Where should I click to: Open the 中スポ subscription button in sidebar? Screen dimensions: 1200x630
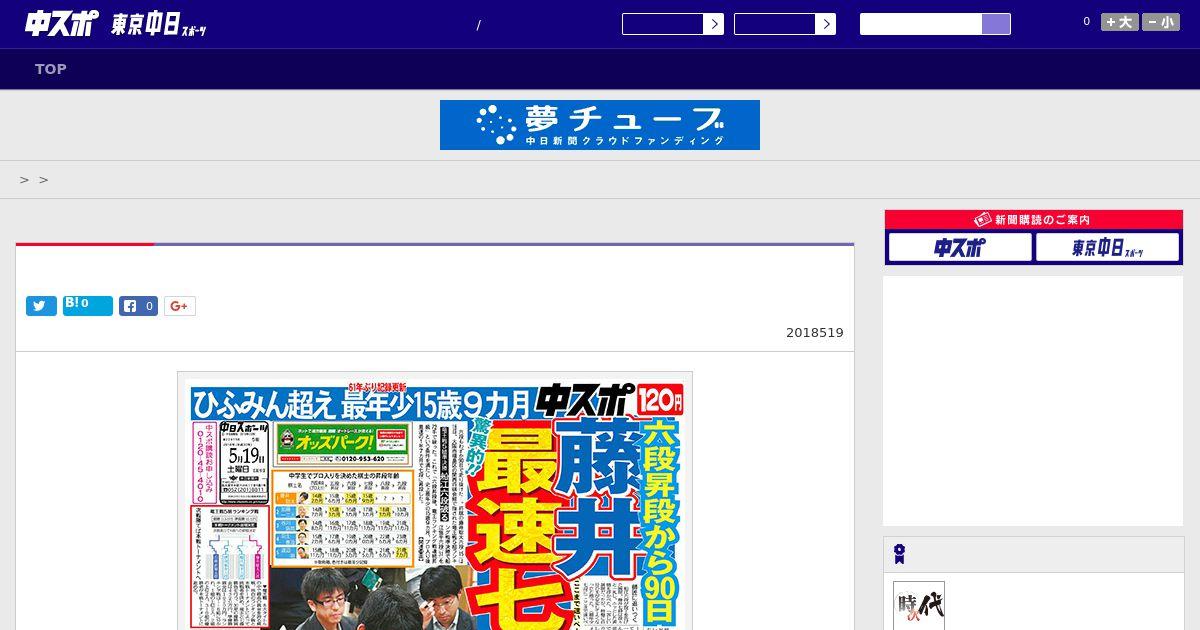959,247
